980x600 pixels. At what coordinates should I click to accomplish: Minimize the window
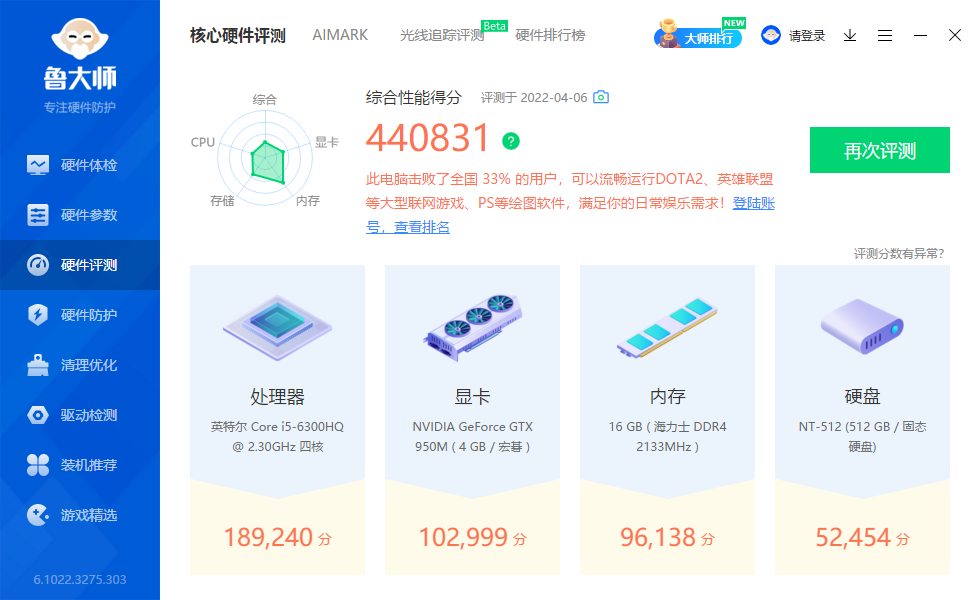coord(920,36)
